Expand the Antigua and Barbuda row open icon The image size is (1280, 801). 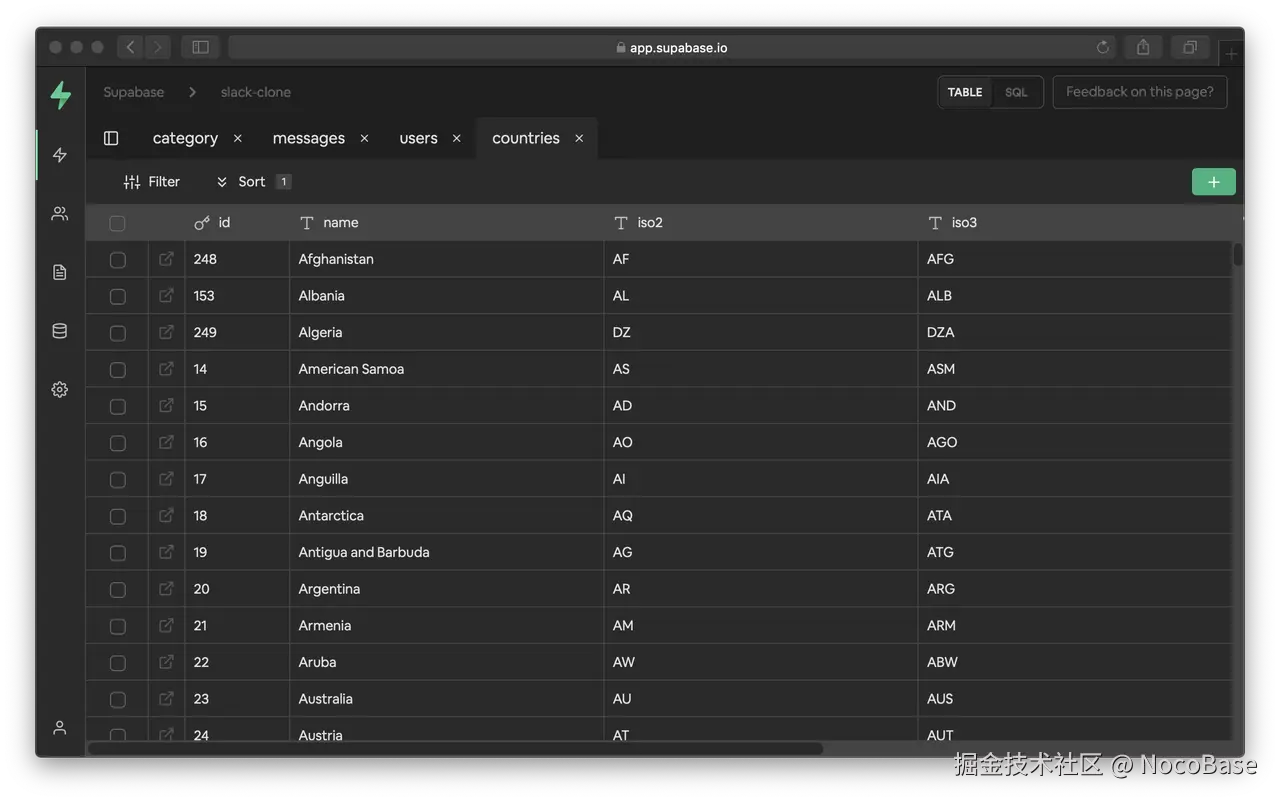tap(166, 552)
